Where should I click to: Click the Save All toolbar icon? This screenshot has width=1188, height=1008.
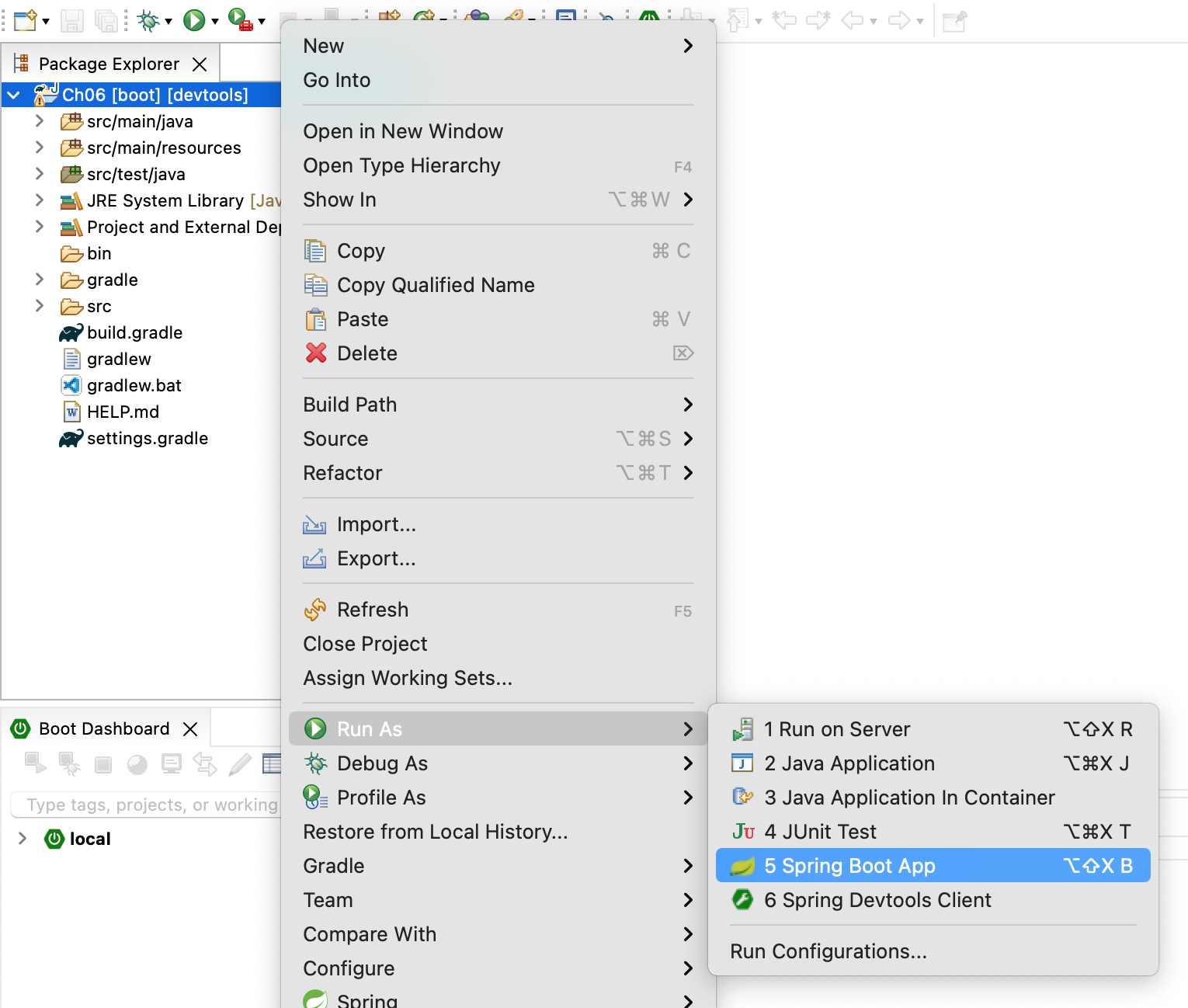click(106, 20)
